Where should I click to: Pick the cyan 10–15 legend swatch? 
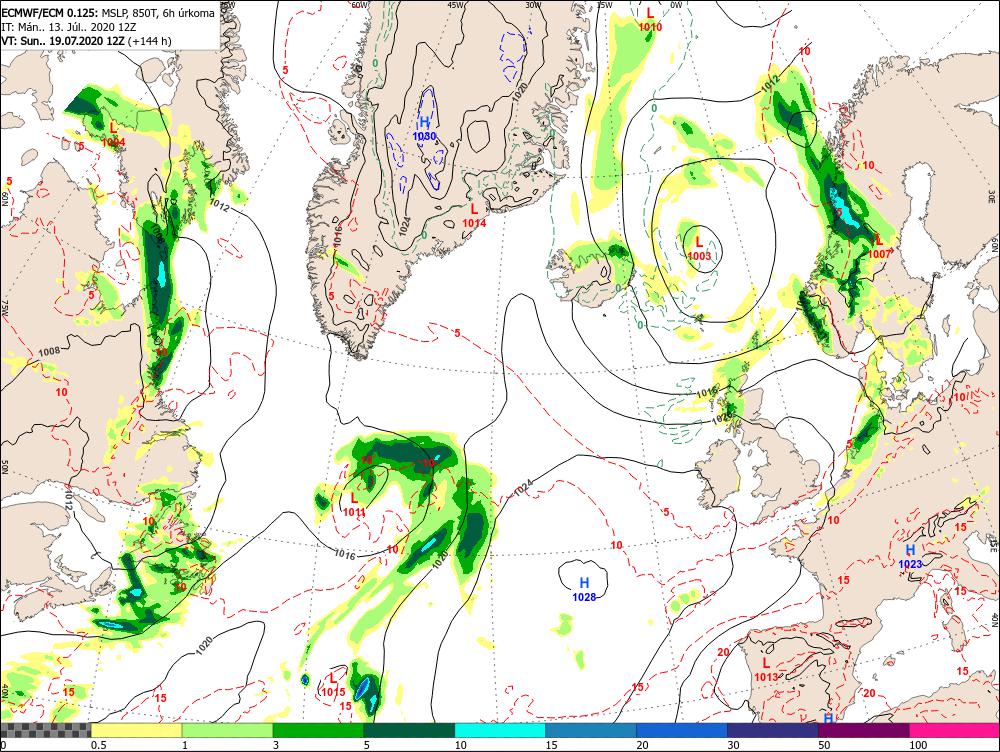pyautogui.click(x=500, y=730)
